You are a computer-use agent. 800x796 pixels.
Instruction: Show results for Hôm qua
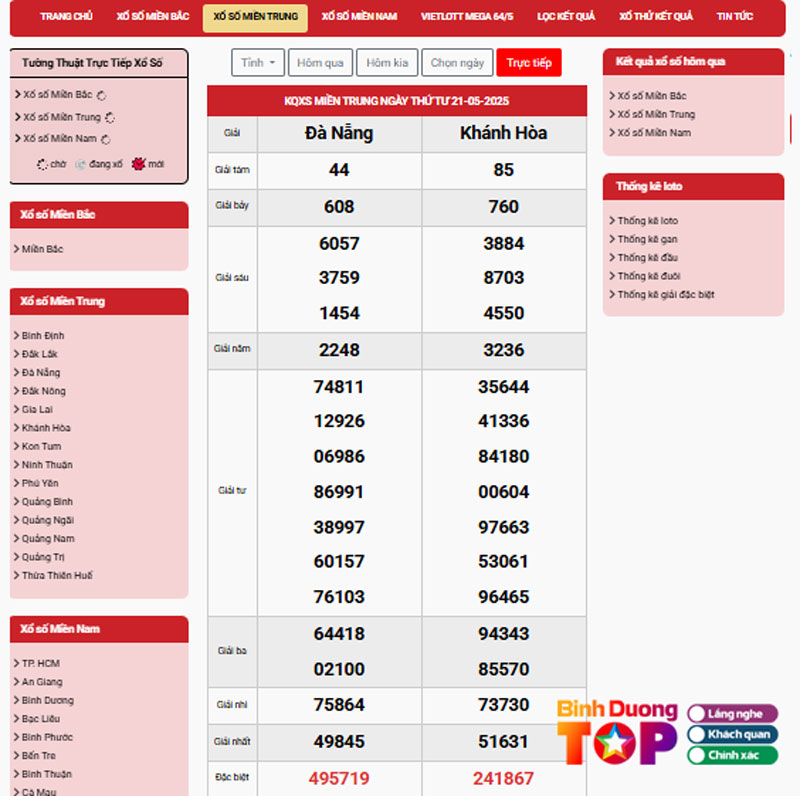[x=320, y=63]
